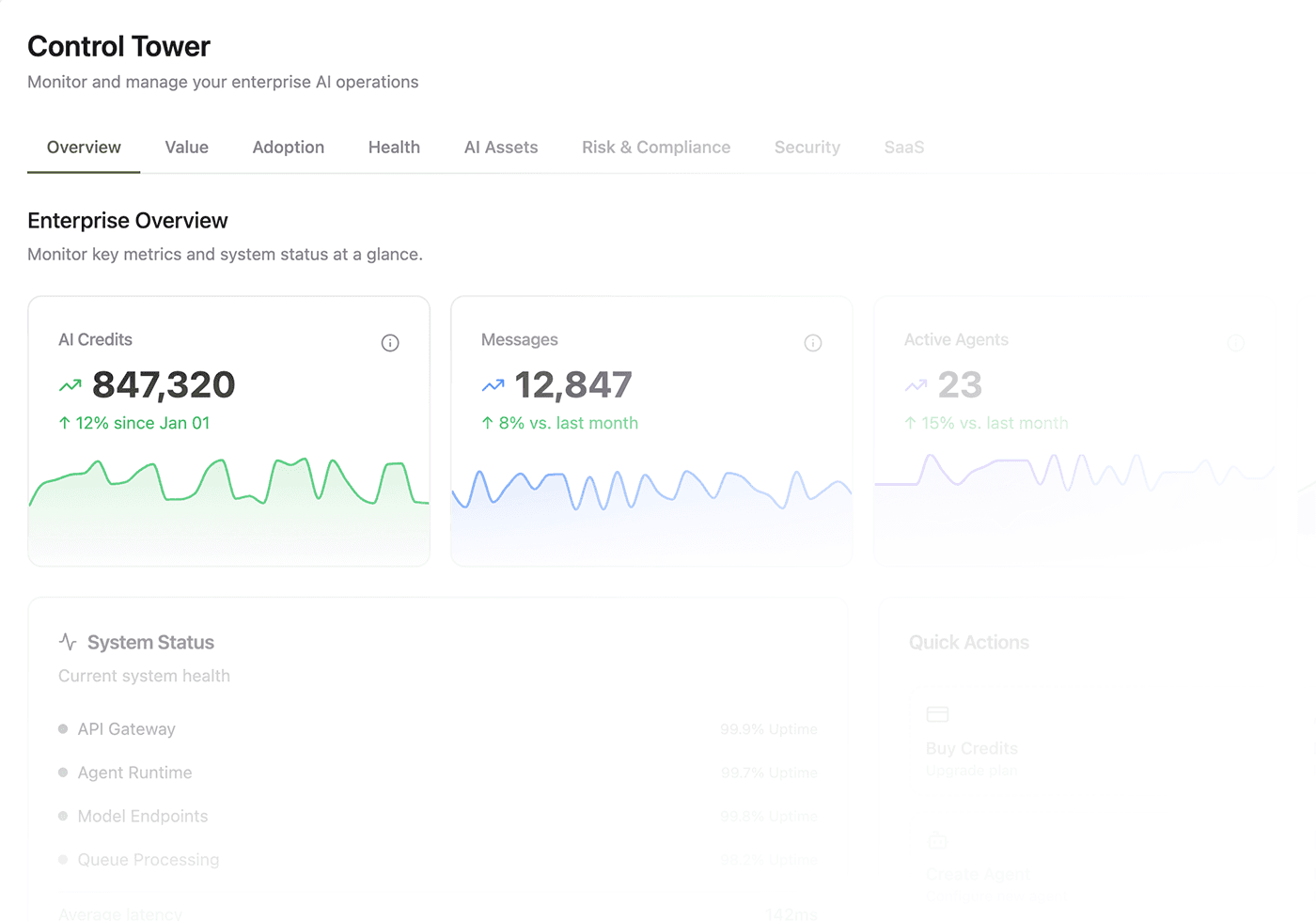Click the AI Credits green sparkline chart

click(229, 510)
